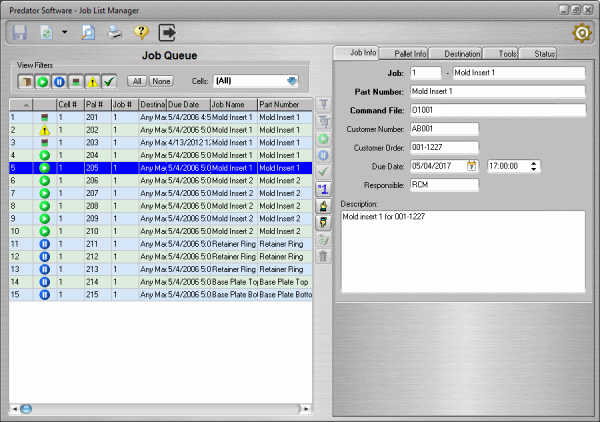Viewport: 600px width, 422px height.
Task: Click the printer icon in toolbar
Action: pos(115,31)
